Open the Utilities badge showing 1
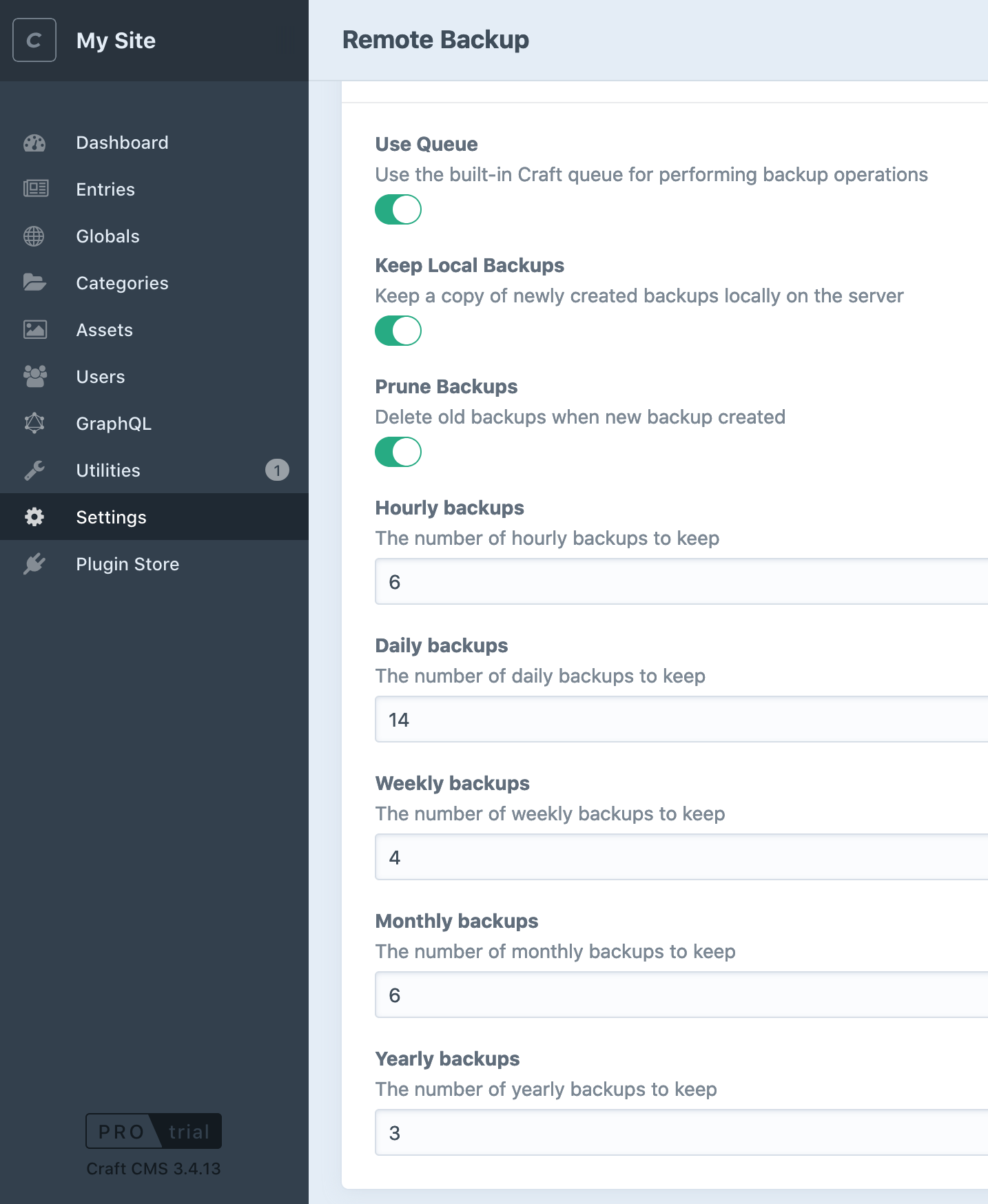 pyautogui.click(x=277, y=470)
